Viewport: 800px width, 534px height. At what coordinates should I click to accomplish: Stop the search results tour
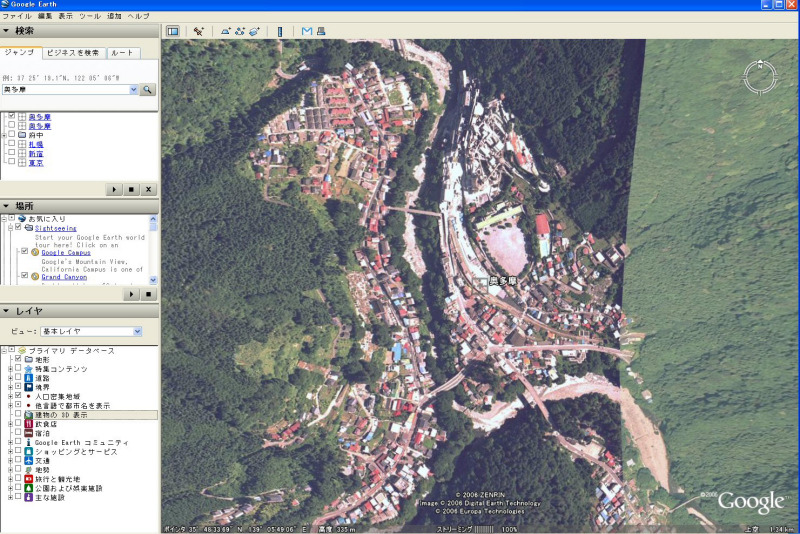pos(131,189)
